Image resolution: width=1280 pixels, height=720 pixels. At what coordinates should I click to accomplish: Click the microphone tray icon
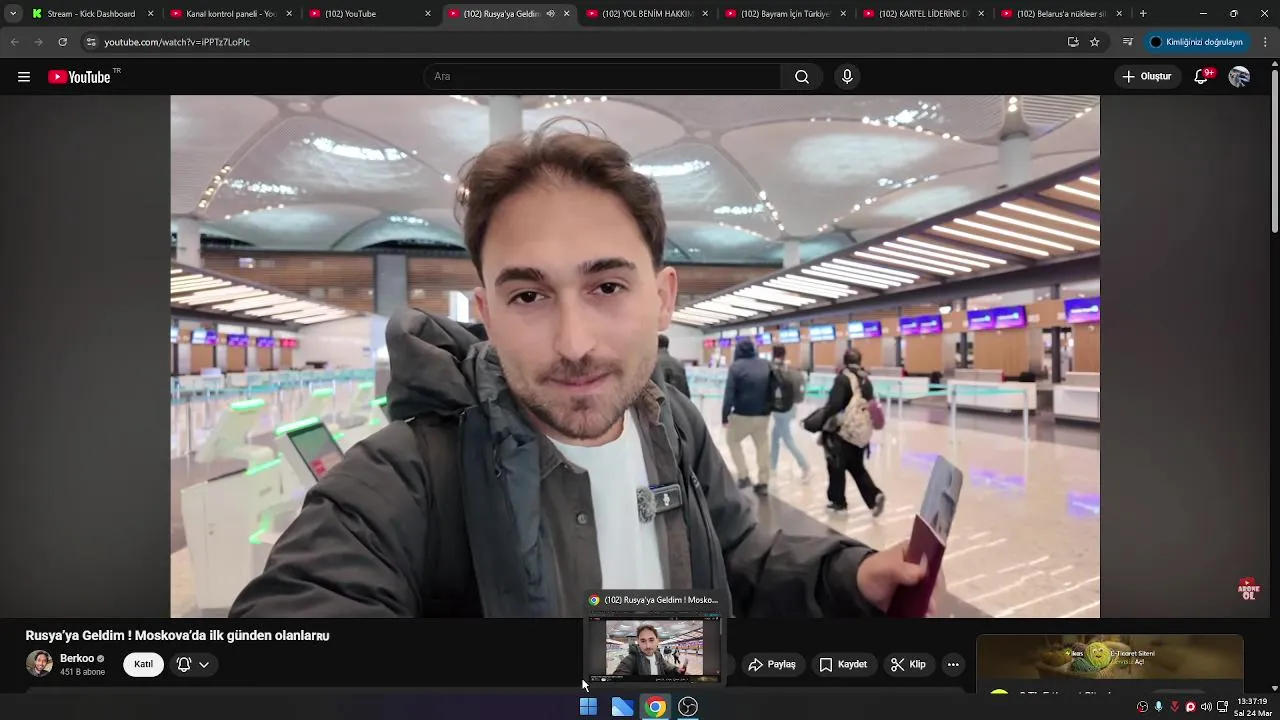(x=1158, y=707)
